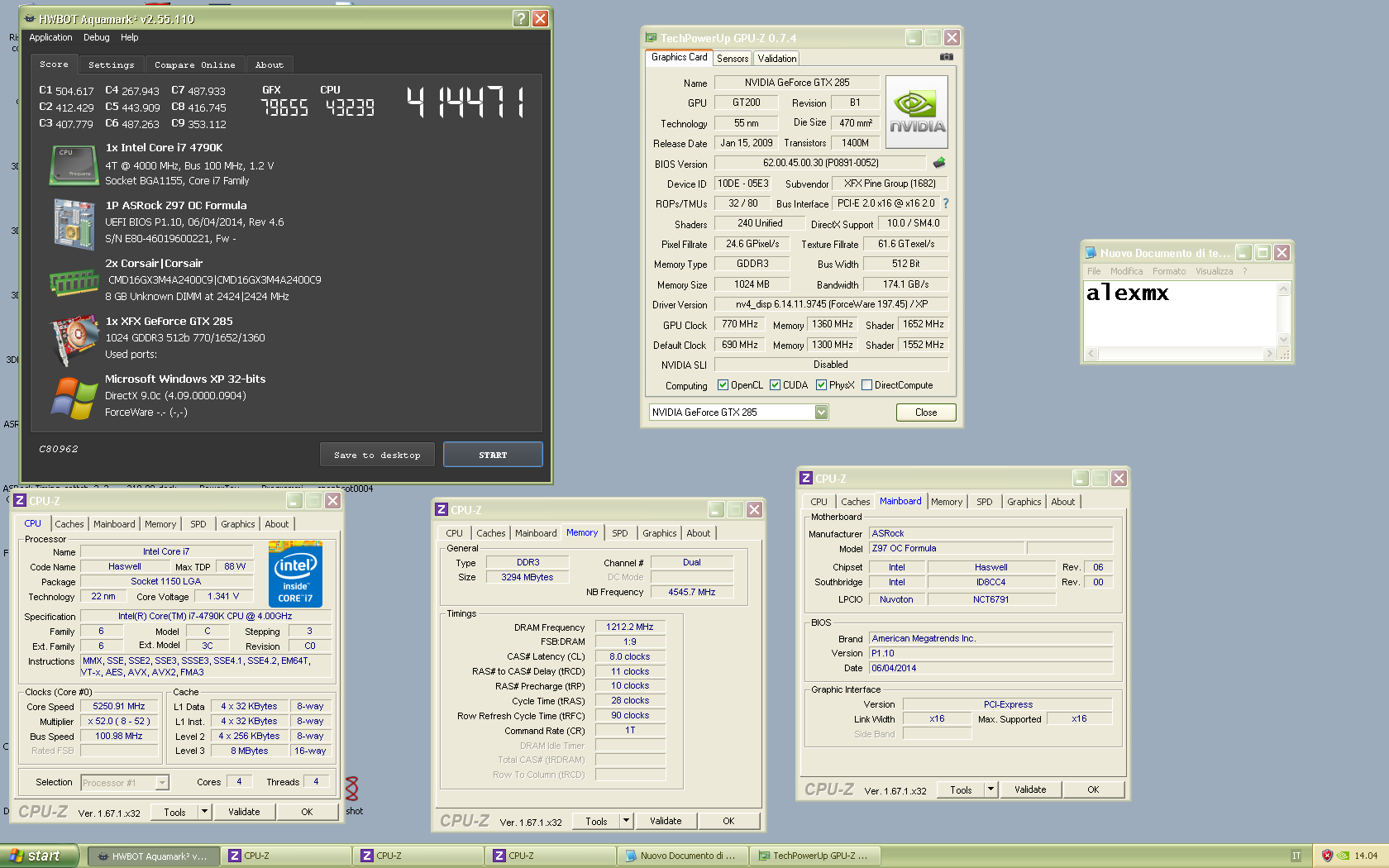Click the camera screenshot icon in GPU-Z
1389x868 pixels.
[947, 57]
